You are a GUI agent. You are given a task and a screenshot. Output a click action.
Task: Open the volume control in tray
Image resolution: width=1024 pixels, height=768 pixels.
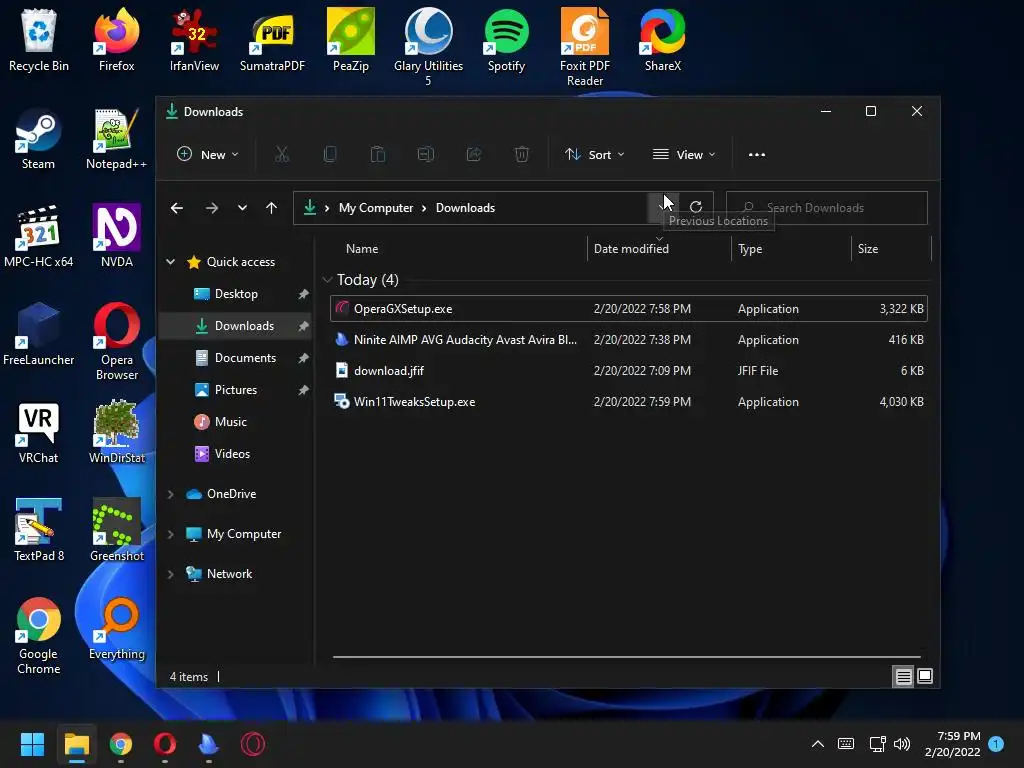(902, 744)
